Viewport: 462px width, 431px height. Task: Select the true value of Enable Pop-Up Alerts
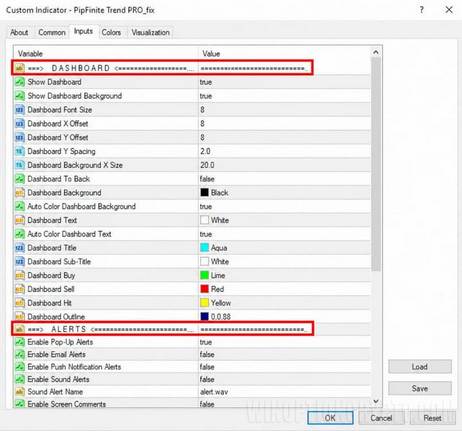206,342
